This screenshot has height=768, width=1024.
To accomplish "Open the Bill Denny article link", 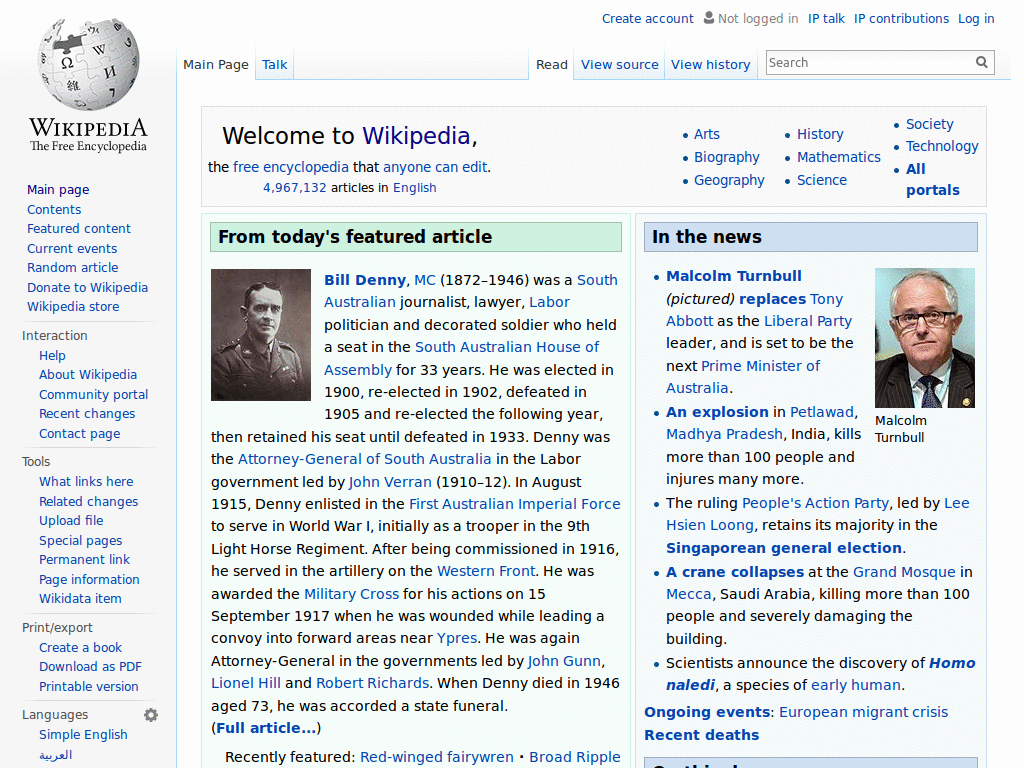I will [365, 280].
